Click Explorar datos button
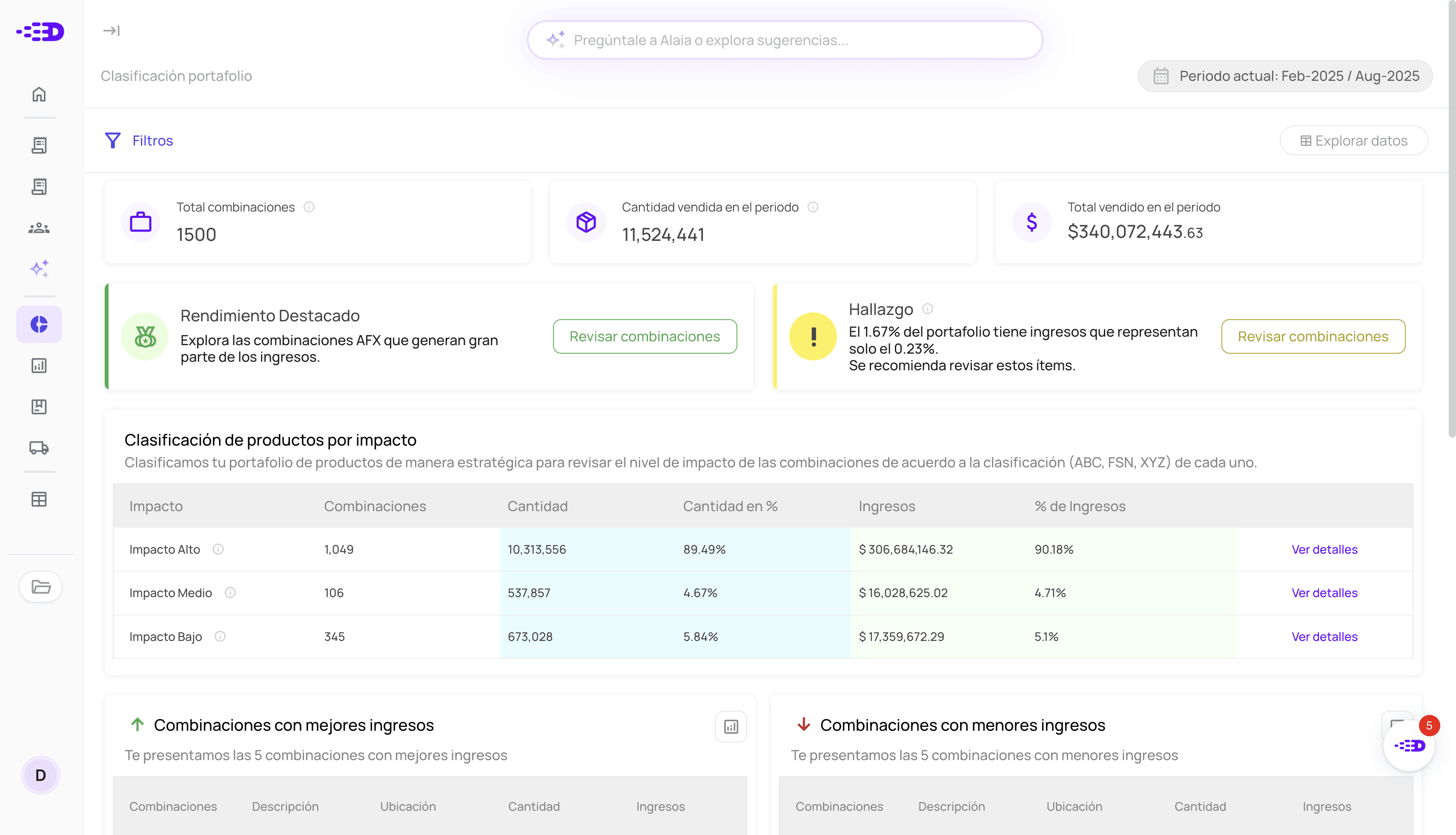Screen dimensions: 1456x835 click(x=1353, y=140)
